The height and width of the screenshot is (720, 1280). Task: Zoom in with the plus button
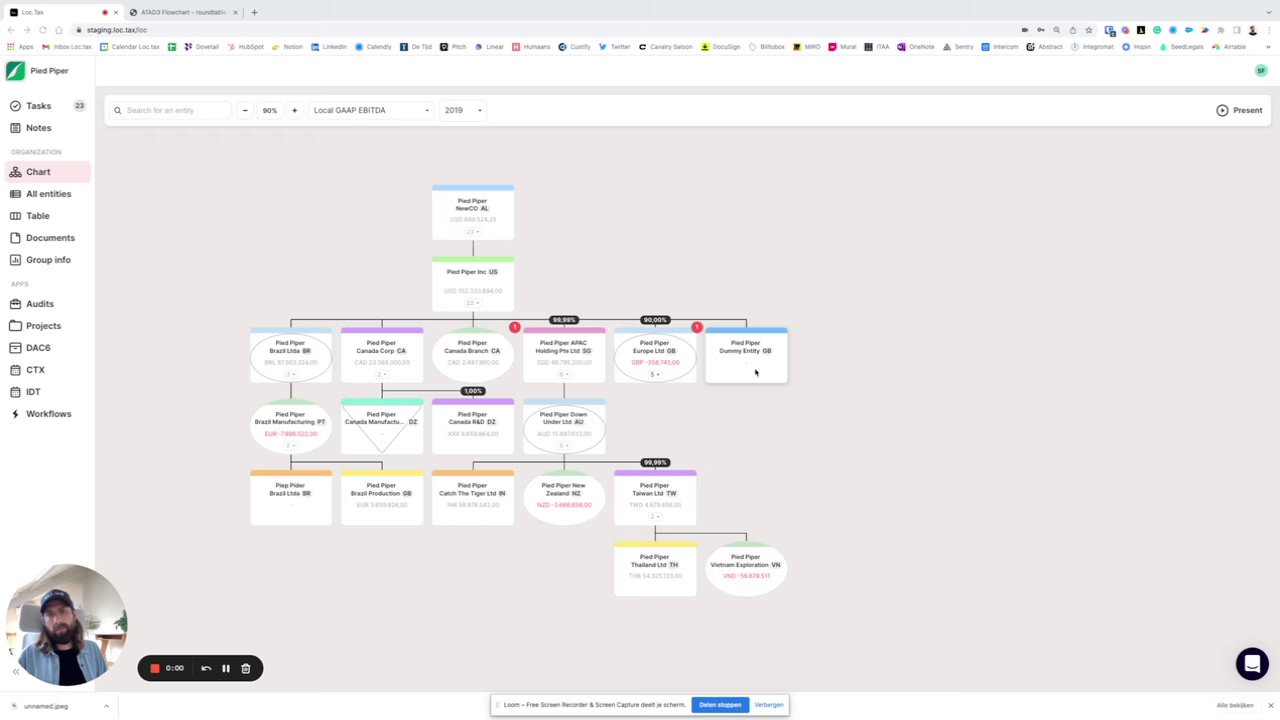[294, 110]
